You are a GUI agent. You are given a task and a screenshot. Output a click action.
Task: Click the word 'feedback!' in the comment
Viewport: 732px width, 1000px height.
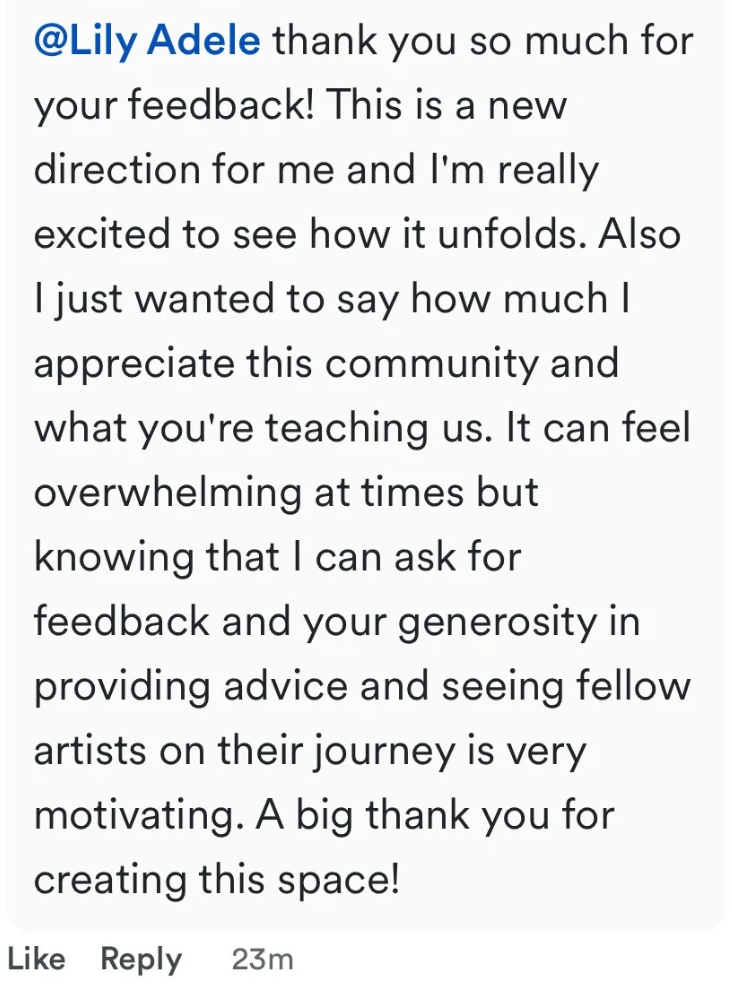click(221, 105)
